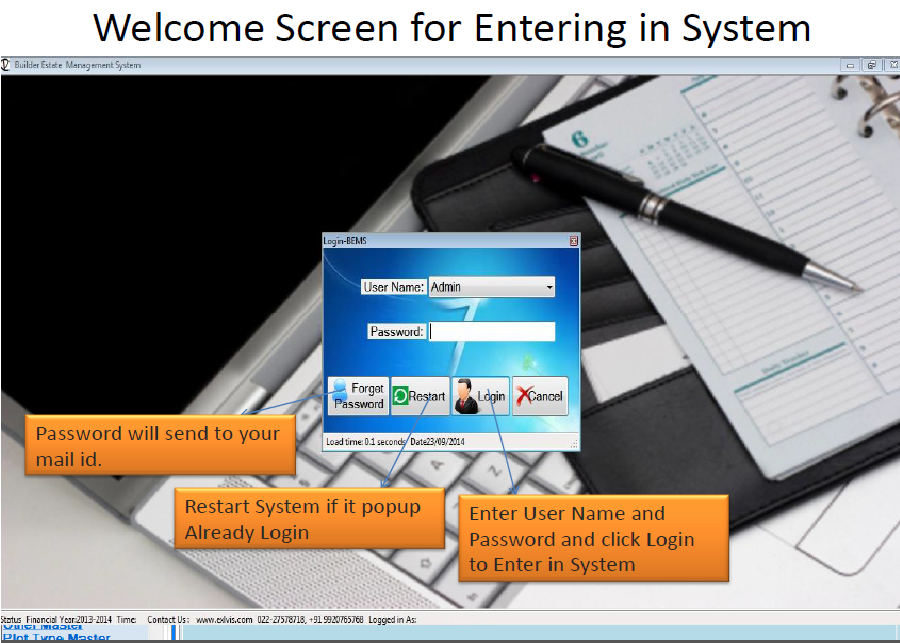Click the Login button
Screen dimensions: 900x643
(x=481, y=396)
